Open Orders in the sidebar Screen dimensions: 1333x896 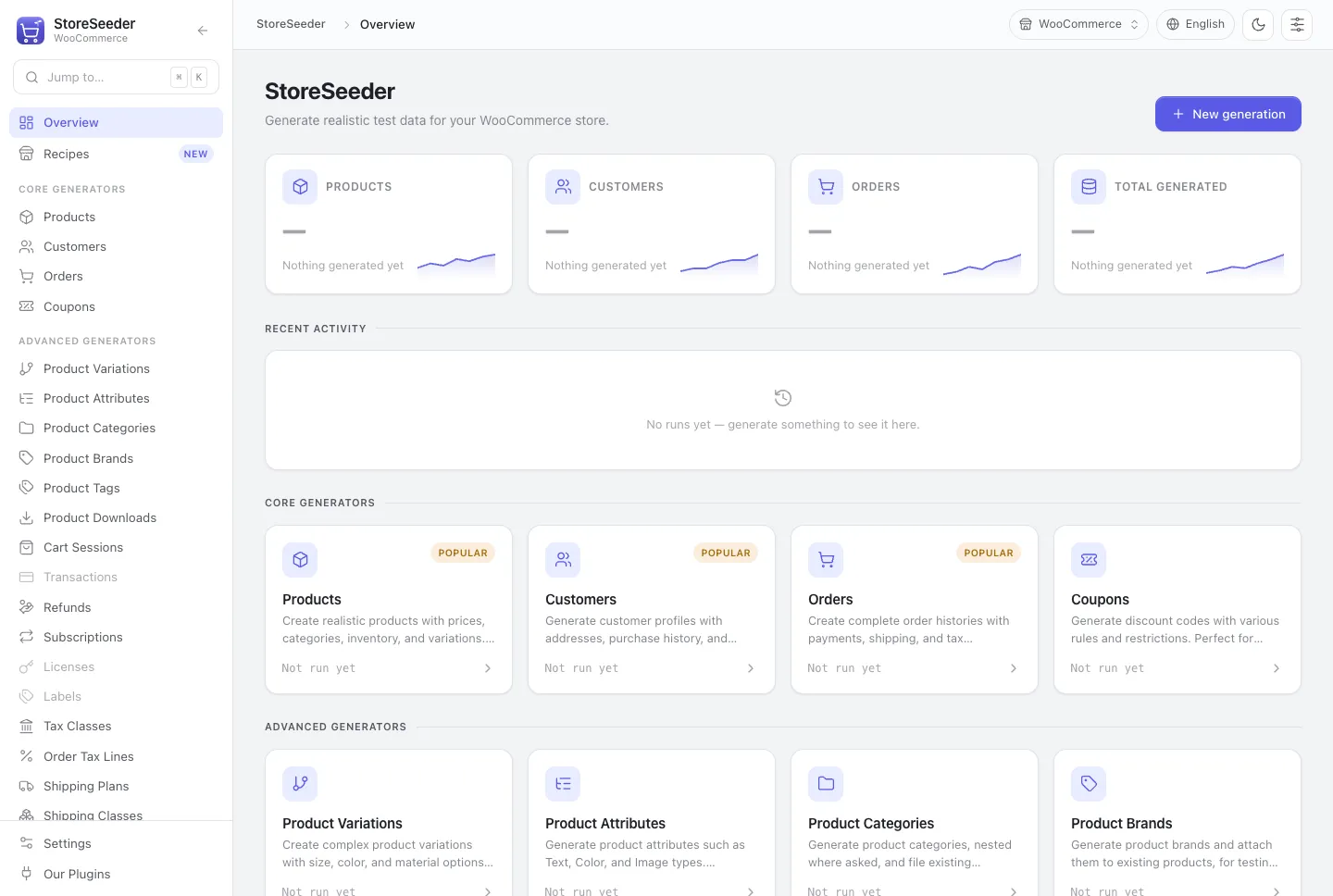(x=116, y=276)
